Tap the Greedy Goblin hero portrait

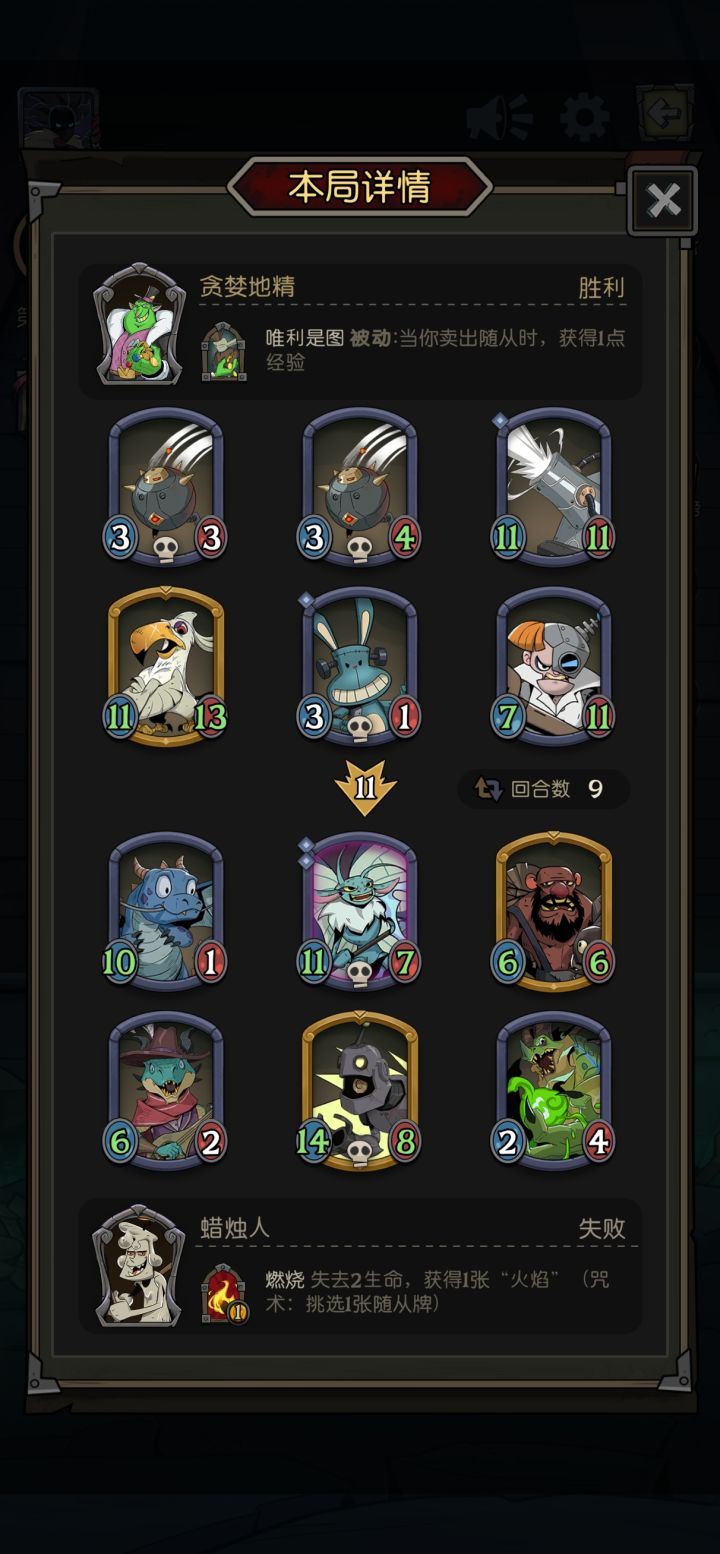140,324
